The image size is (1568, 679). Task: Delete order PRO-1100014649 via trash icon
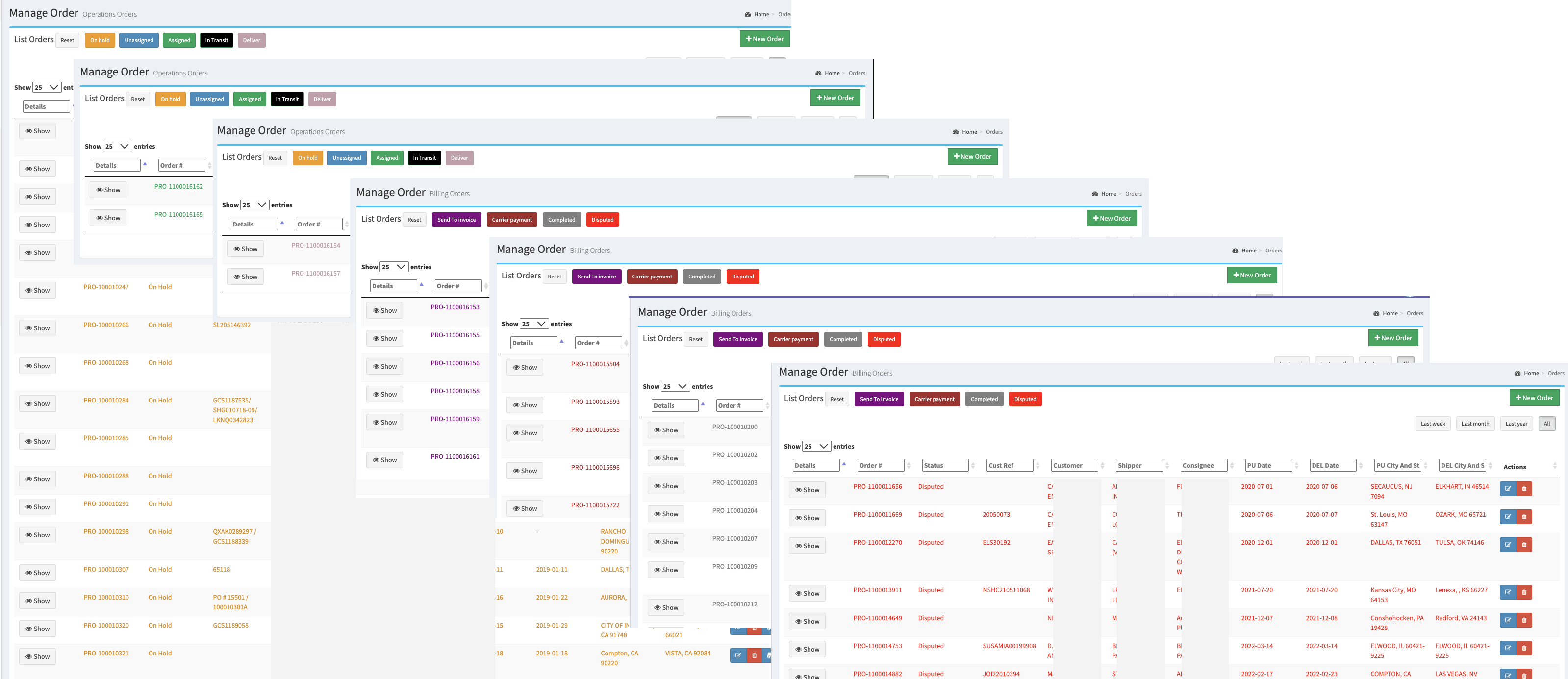click(1523, 620)
